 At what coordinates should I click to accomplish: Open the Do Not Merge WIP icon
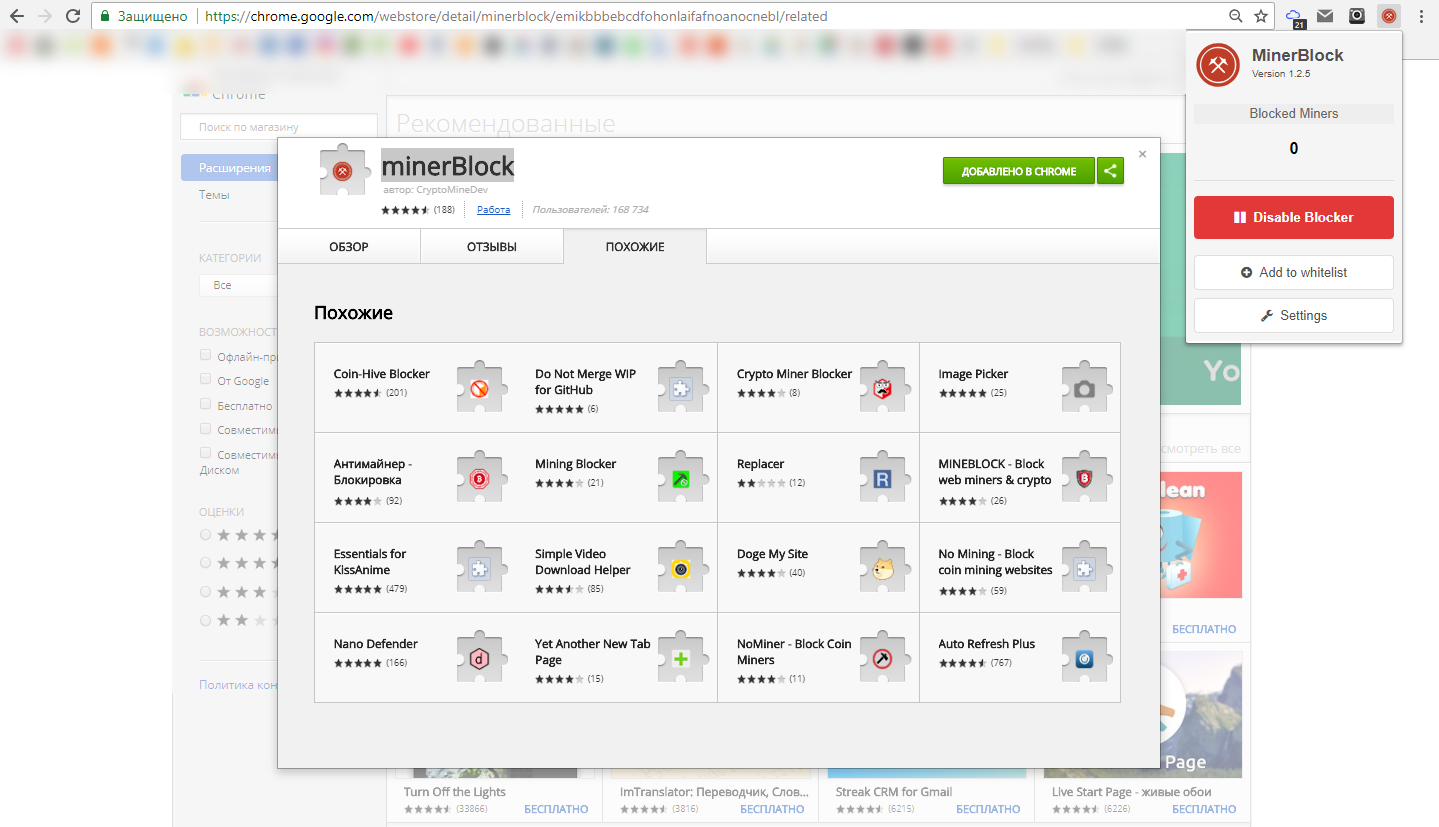point(683,388)
